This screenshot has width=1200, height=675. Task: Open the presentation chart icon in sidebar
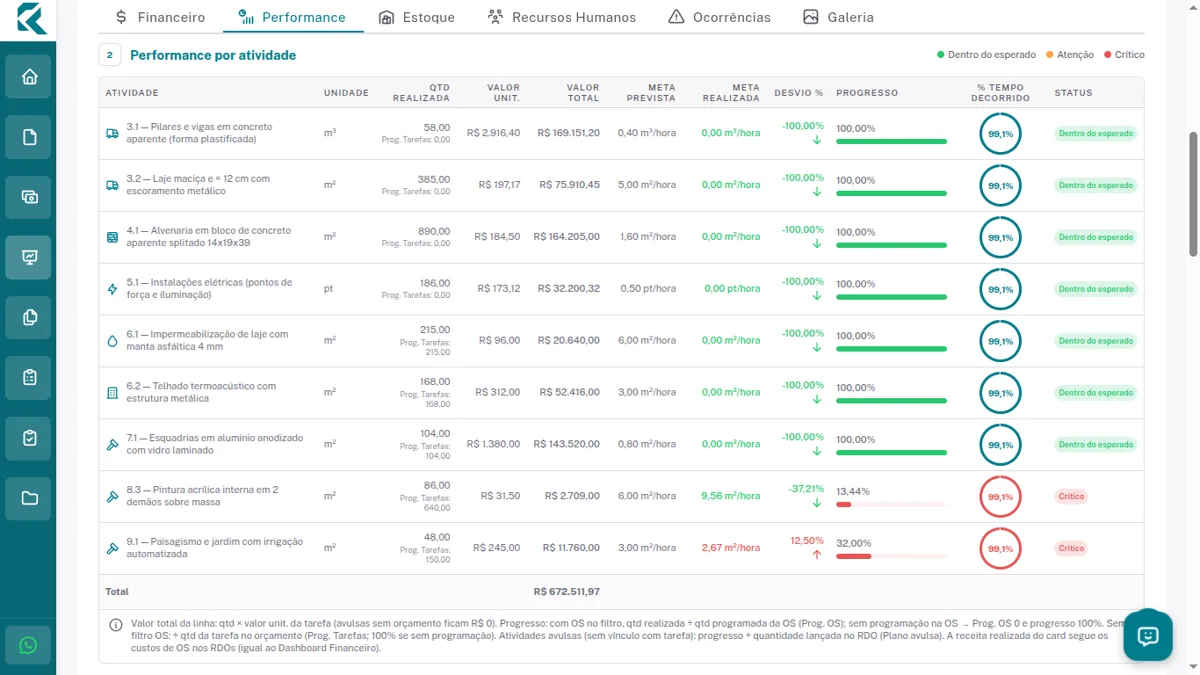pyautogui.click(x=28, y=257)
